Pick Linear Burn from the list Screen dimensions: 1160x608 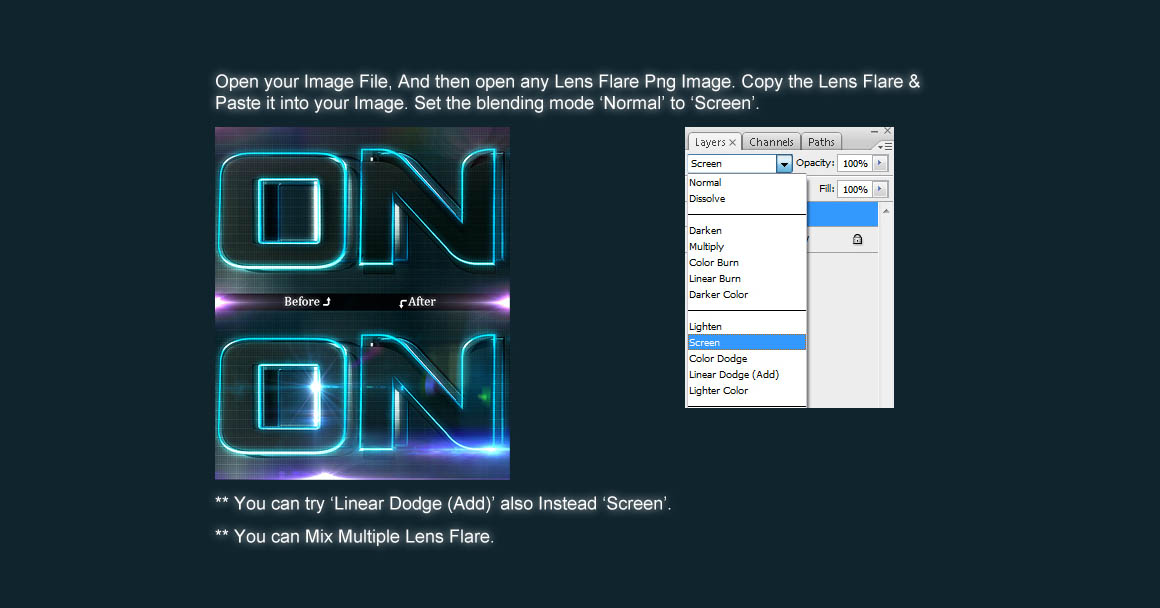click(x=715, y=279)
